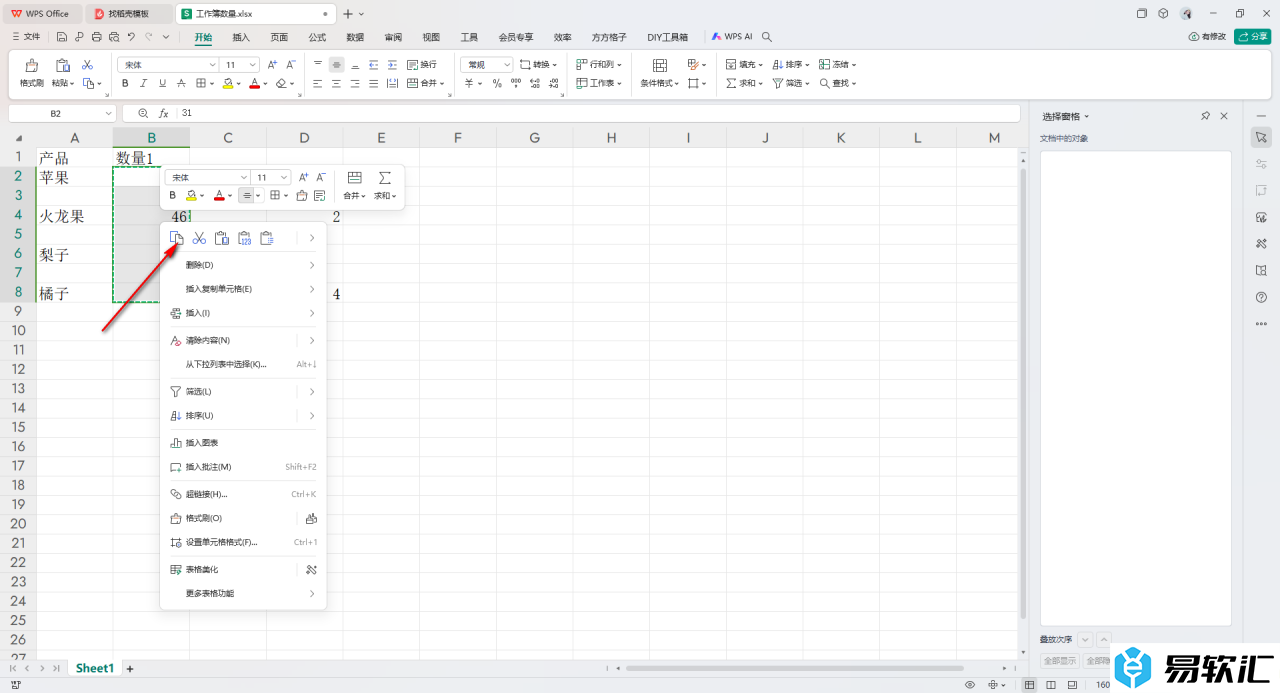Click the 分享 share button
This screenshot has width=1280, height=693.
(1252, 37)
